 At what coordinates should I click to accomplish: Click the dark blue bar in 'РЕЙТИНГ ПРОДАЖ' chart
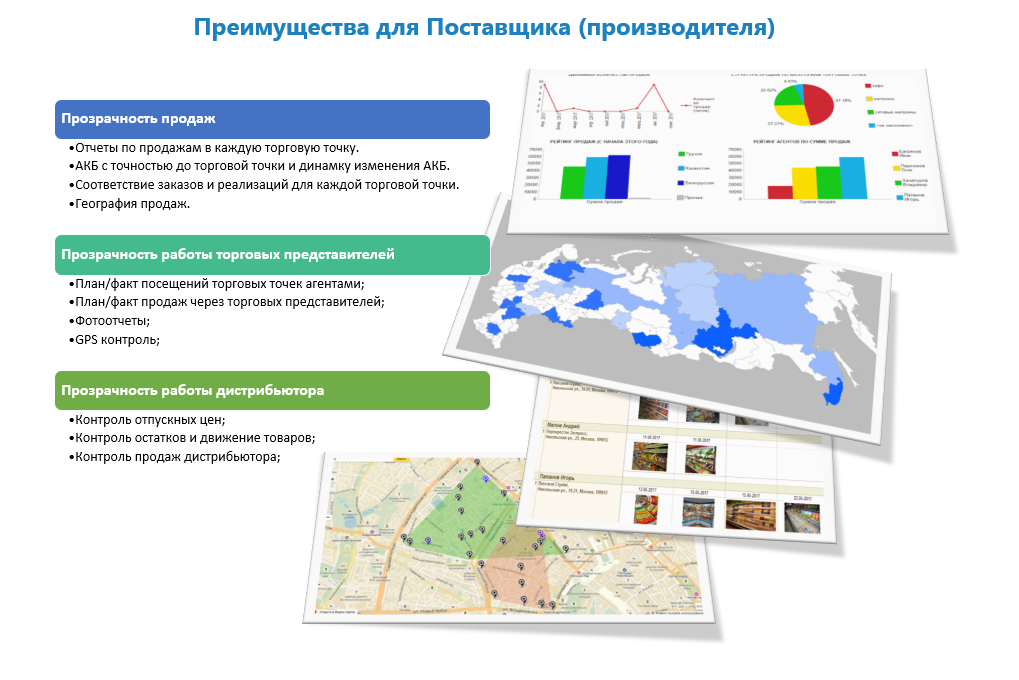(618, 177)
